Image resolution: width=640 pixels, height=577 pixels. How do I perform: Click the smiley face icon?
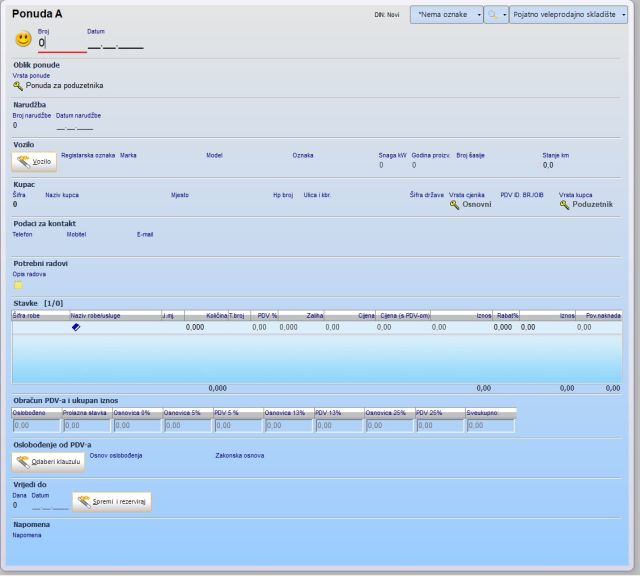coord(23,40)
